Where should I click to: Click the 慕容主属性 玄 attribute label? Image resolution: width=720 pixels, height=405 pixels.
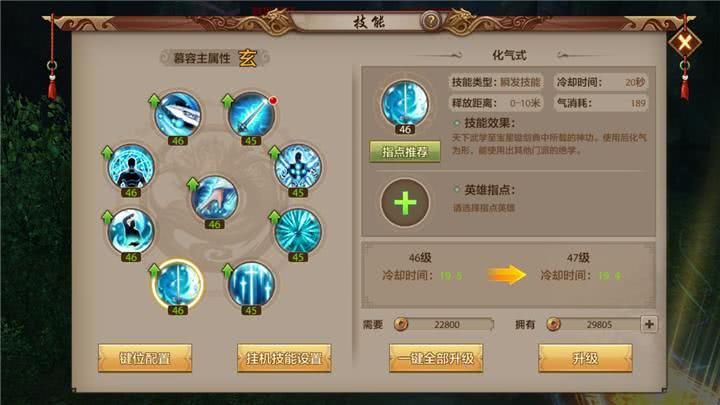coord(215,58)
